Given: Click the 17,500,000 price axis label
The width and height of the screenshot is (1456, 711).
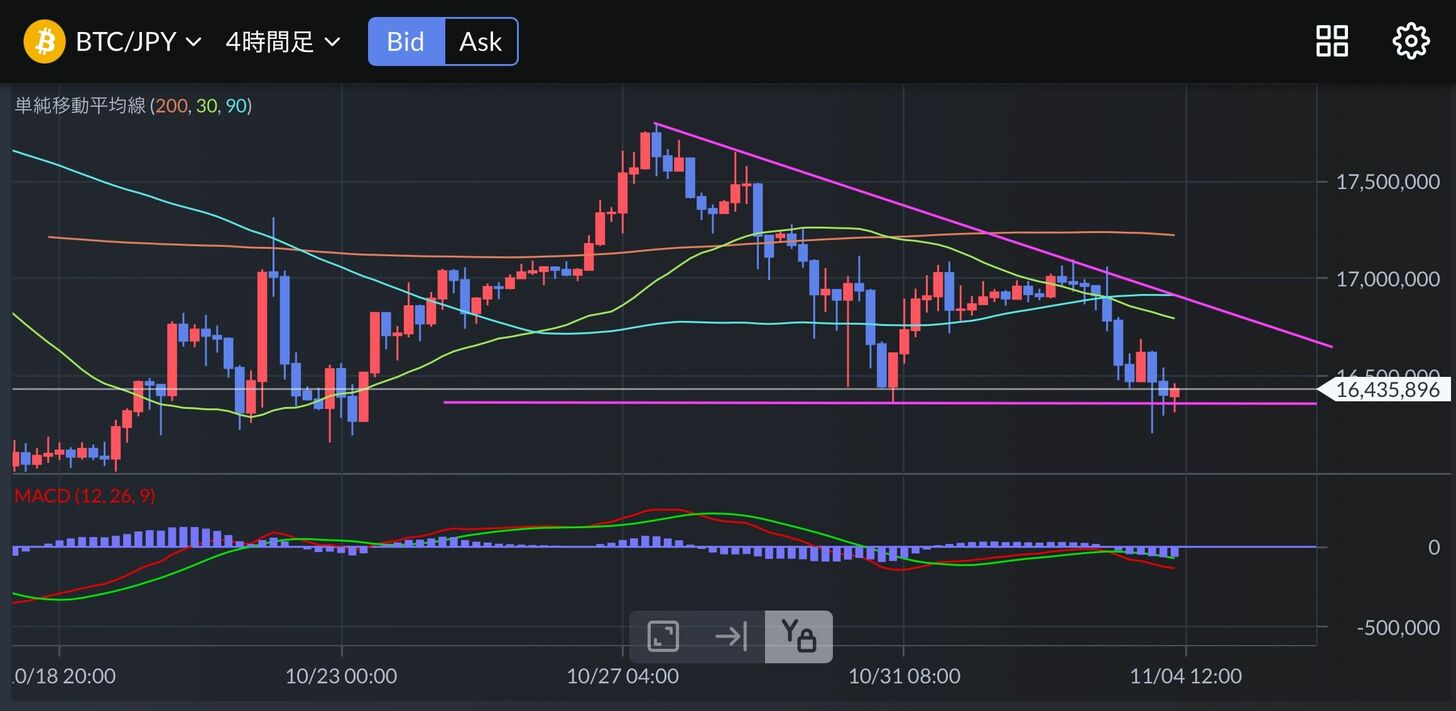Looking at the screenshot, I should pos(1388,181).
